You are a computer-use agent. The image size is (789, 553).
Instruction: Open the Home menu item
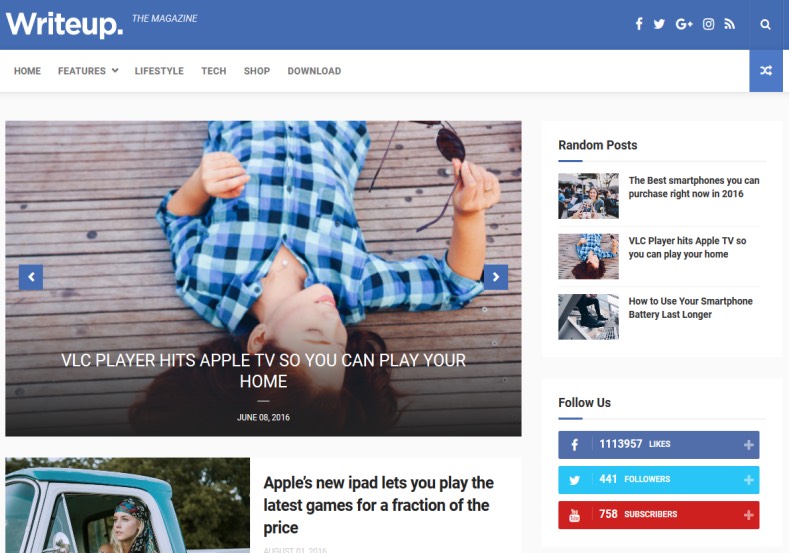(27, 71)
